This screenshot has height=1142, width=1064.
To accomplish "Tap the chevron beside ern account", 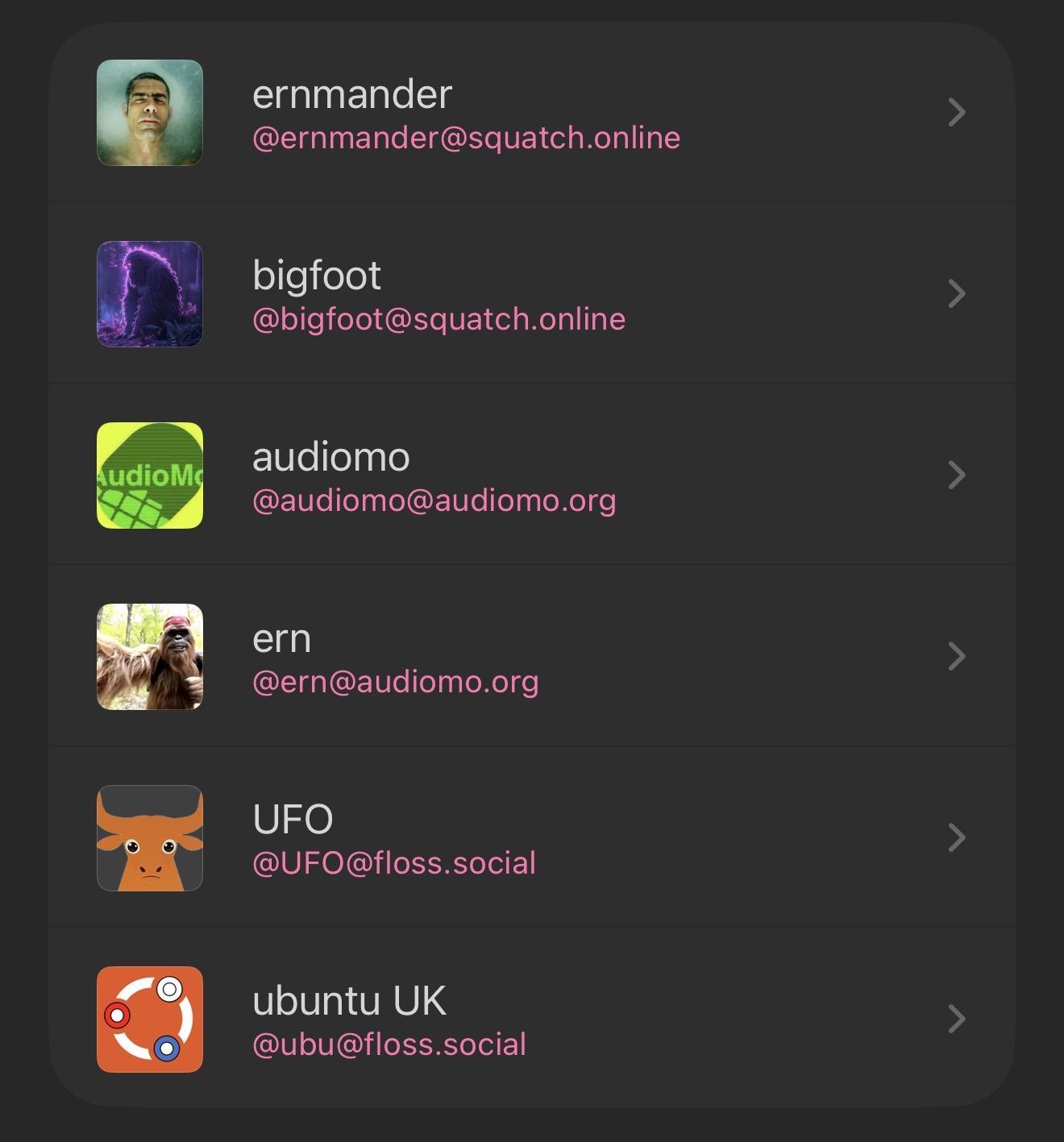I will (957, 657).
